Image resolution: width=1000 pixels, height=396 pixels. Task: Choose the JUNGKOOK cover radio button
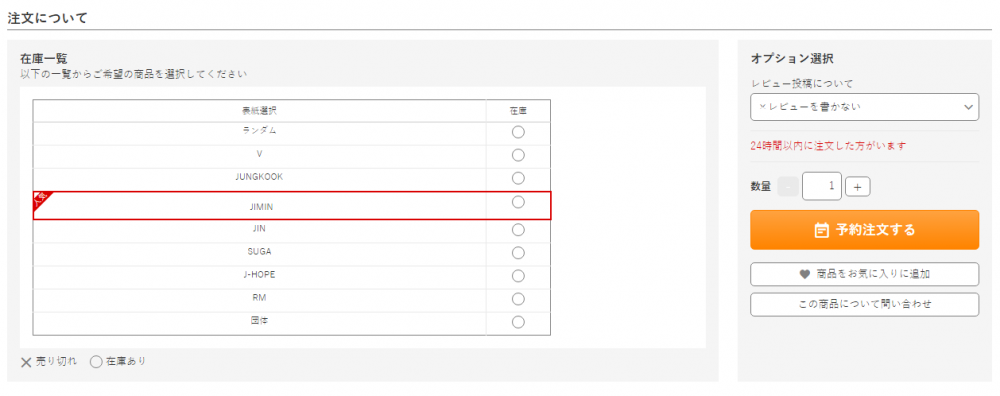click(518, 178)
